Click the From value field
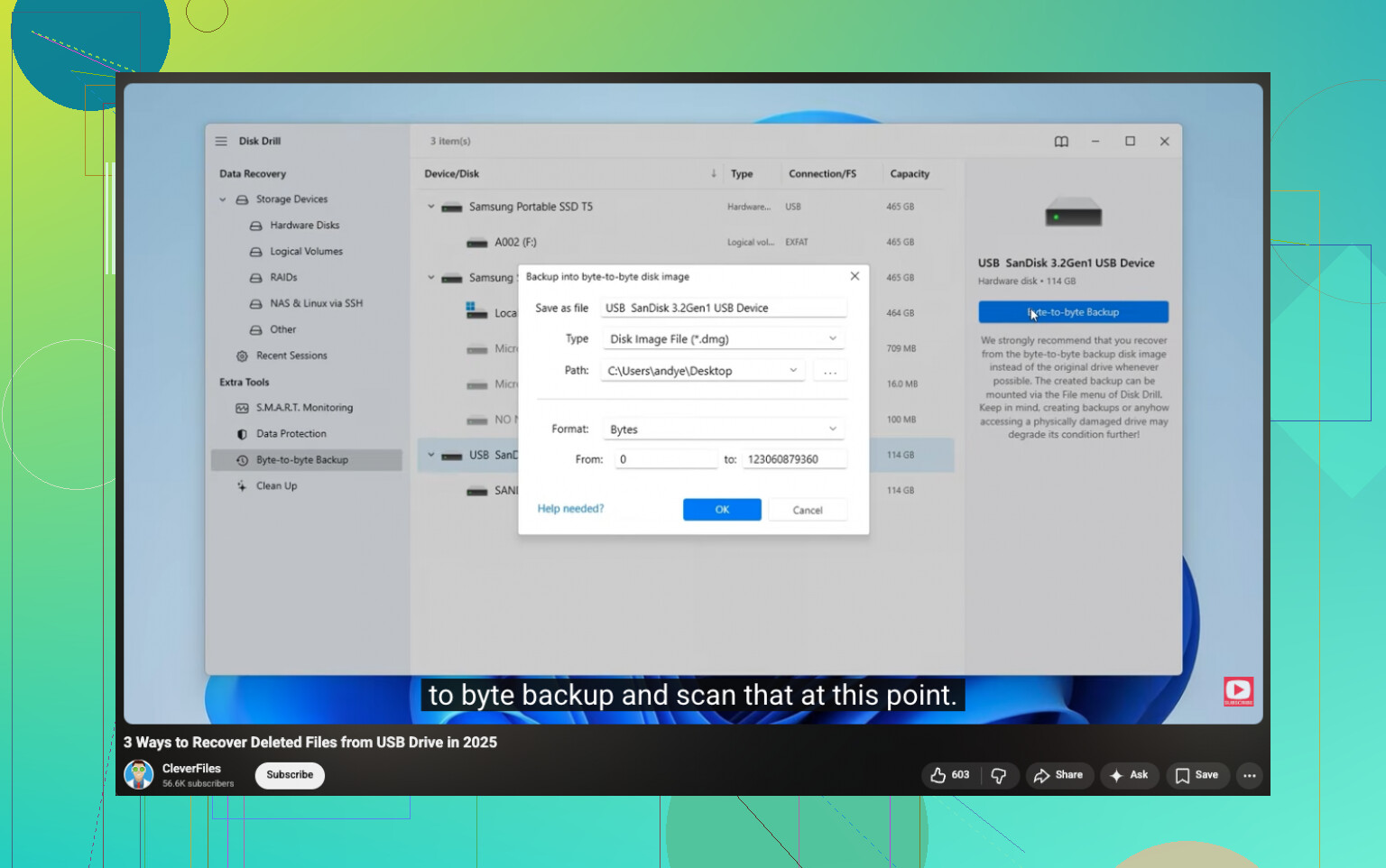The height and width of the screenshot is (868, 1386). (x=666, y=459)
